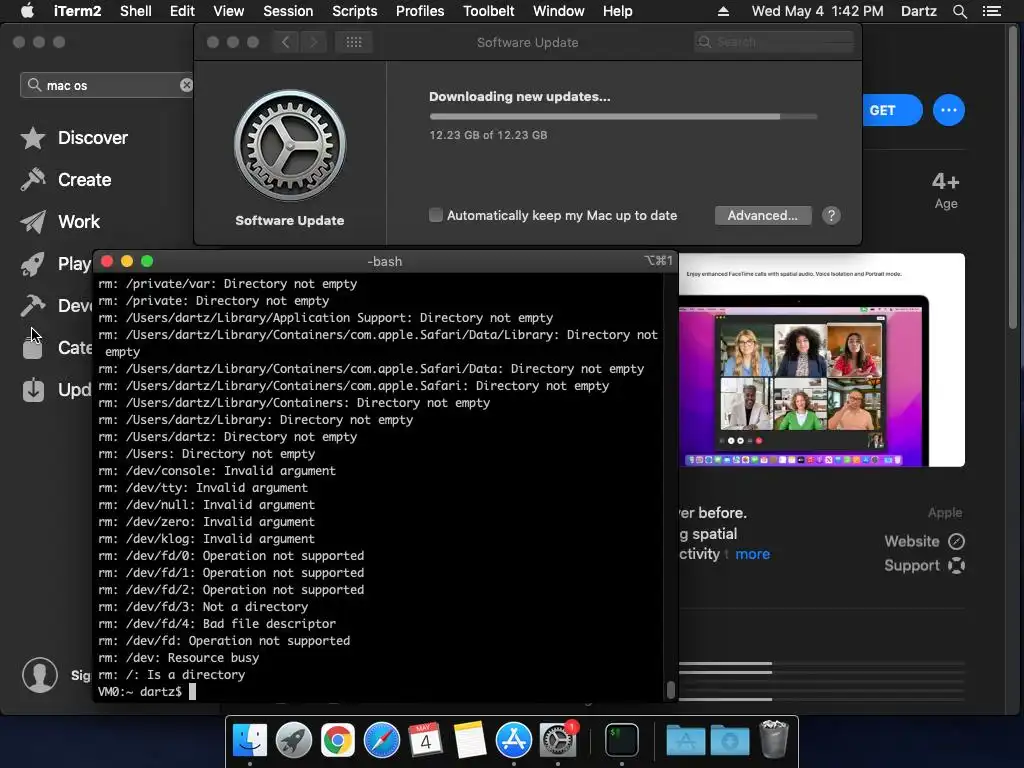
Task: Click the help question mark button
Action: coord(831,216)
